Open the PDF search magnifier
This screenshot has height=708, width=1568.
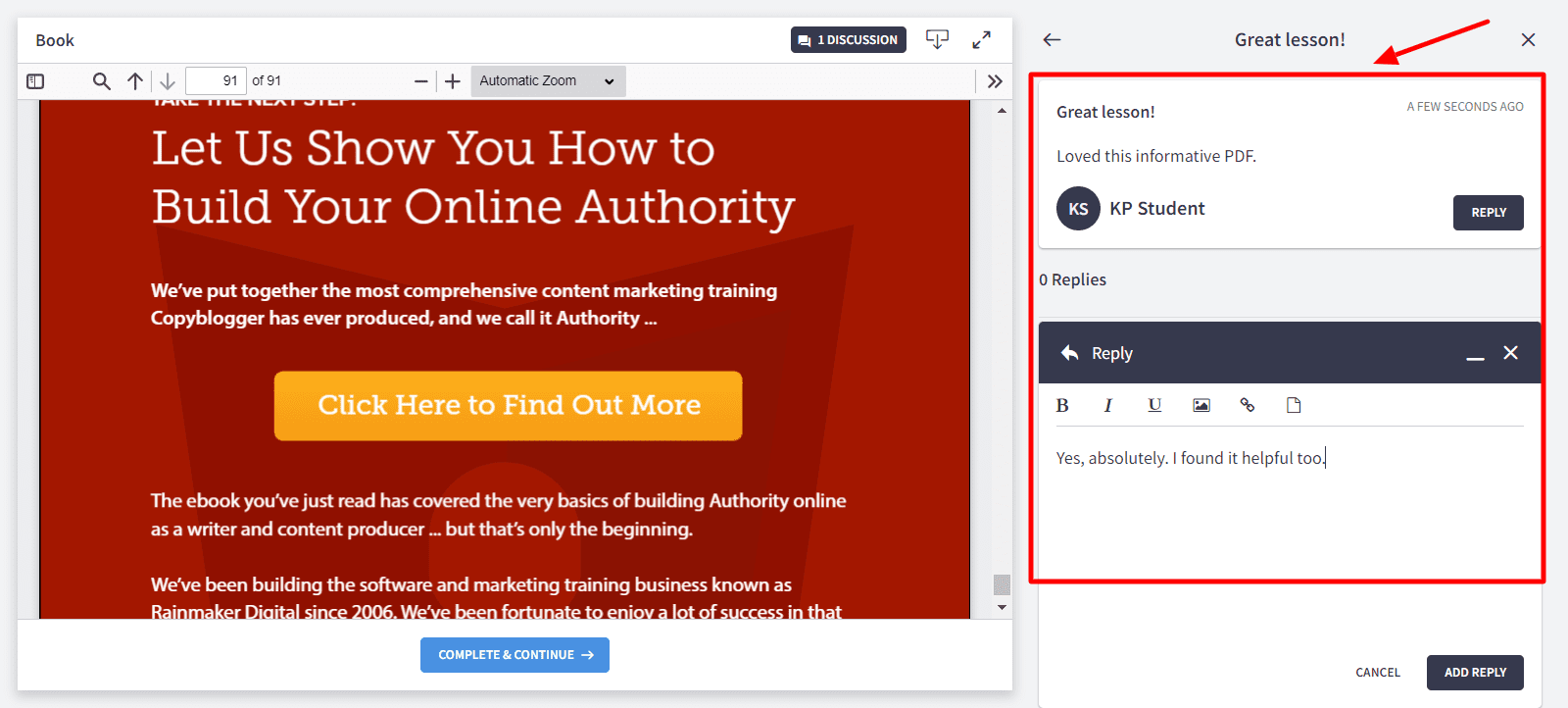pyautogui.click(x=101, y=81)
